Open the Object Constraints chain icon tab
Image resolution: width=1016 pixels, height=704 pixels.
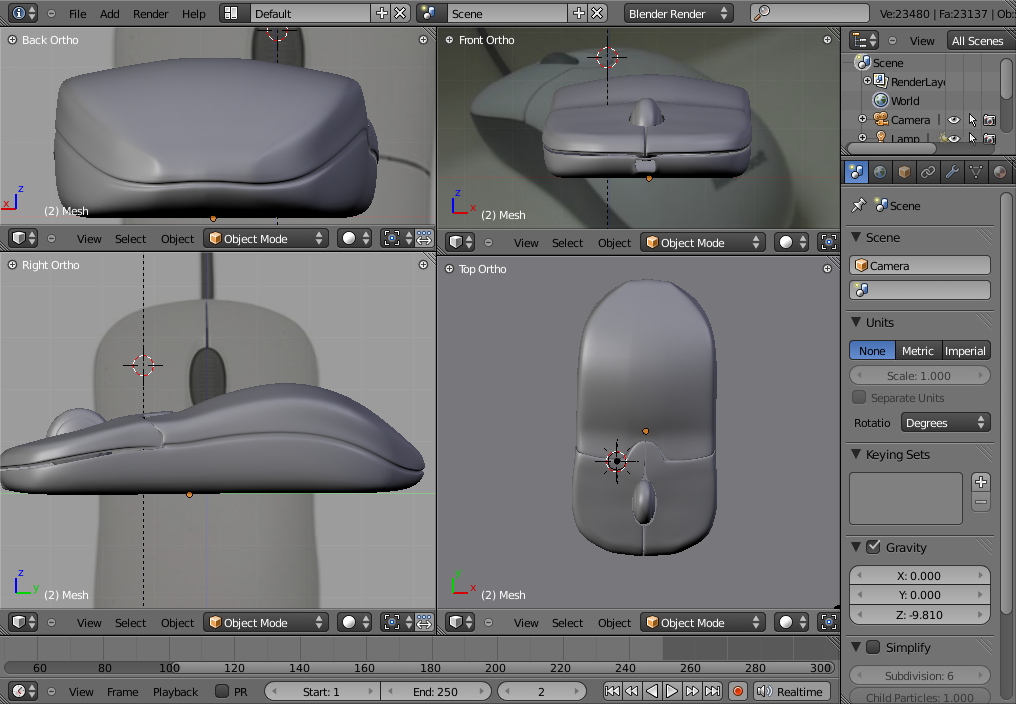(x=928, y=172)
